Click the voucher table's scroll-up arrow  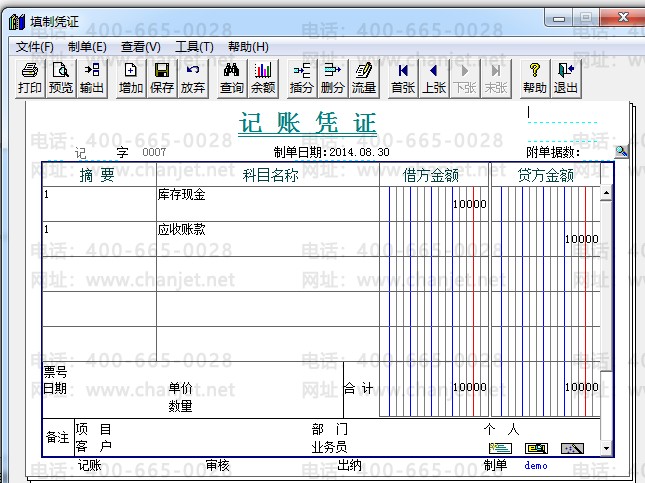coord(606,194)
